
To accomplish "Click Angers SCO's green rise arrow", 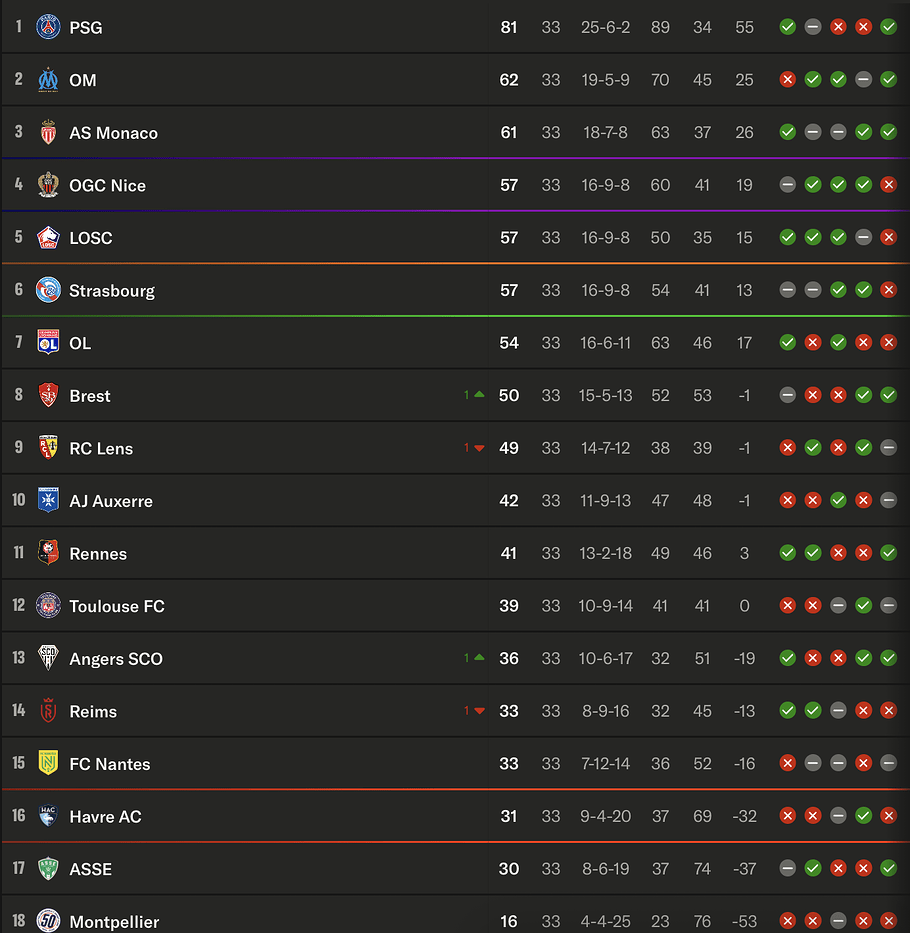I will 479,658.
